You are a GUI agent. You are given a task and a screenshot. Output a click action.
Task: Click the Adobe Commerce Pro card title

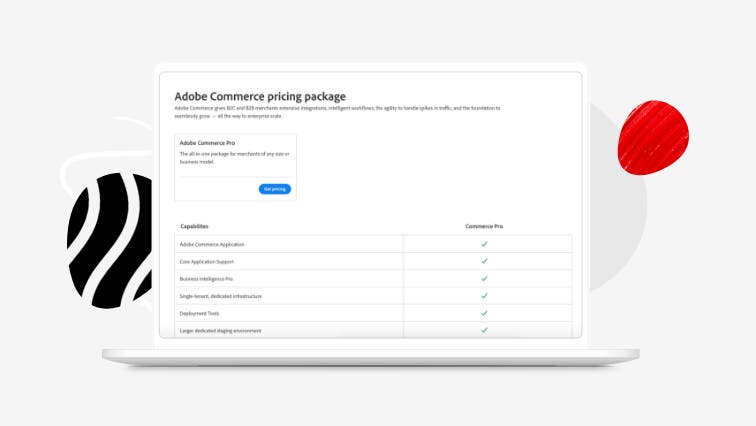tap(208, 143)
